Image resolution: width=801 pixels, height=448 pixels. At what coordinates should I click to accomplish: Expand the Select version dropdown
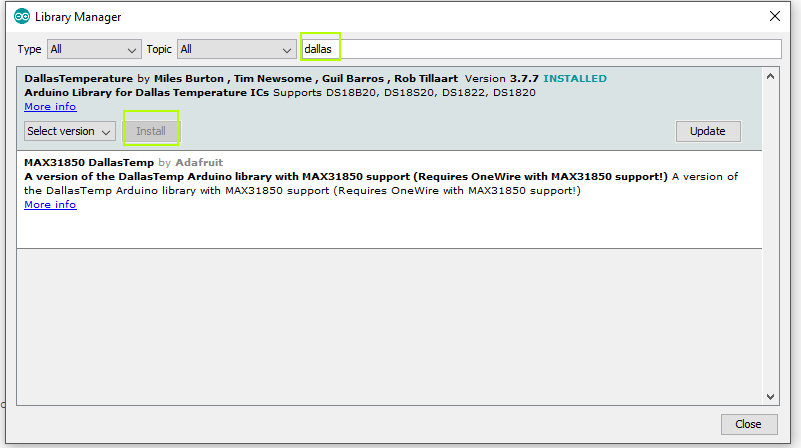(x=69, y=131)
